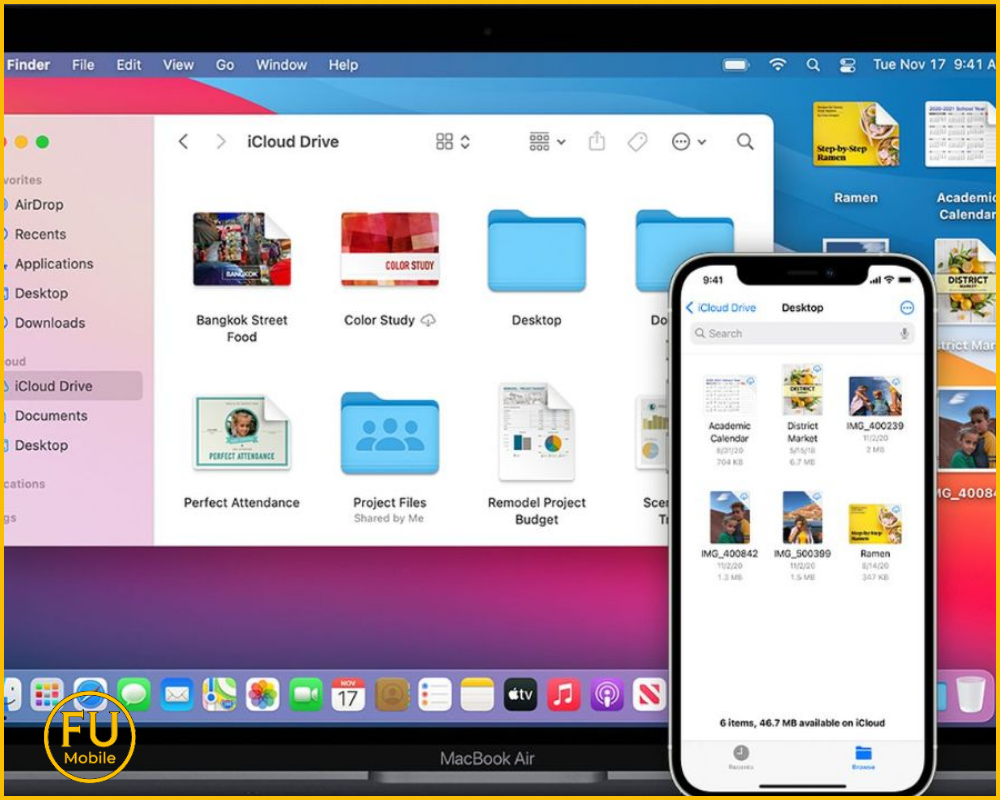The height and width of the screenshot is (800, 1000).
Task: Expand the icon view switcher dropdown
Action: [453, 142]
